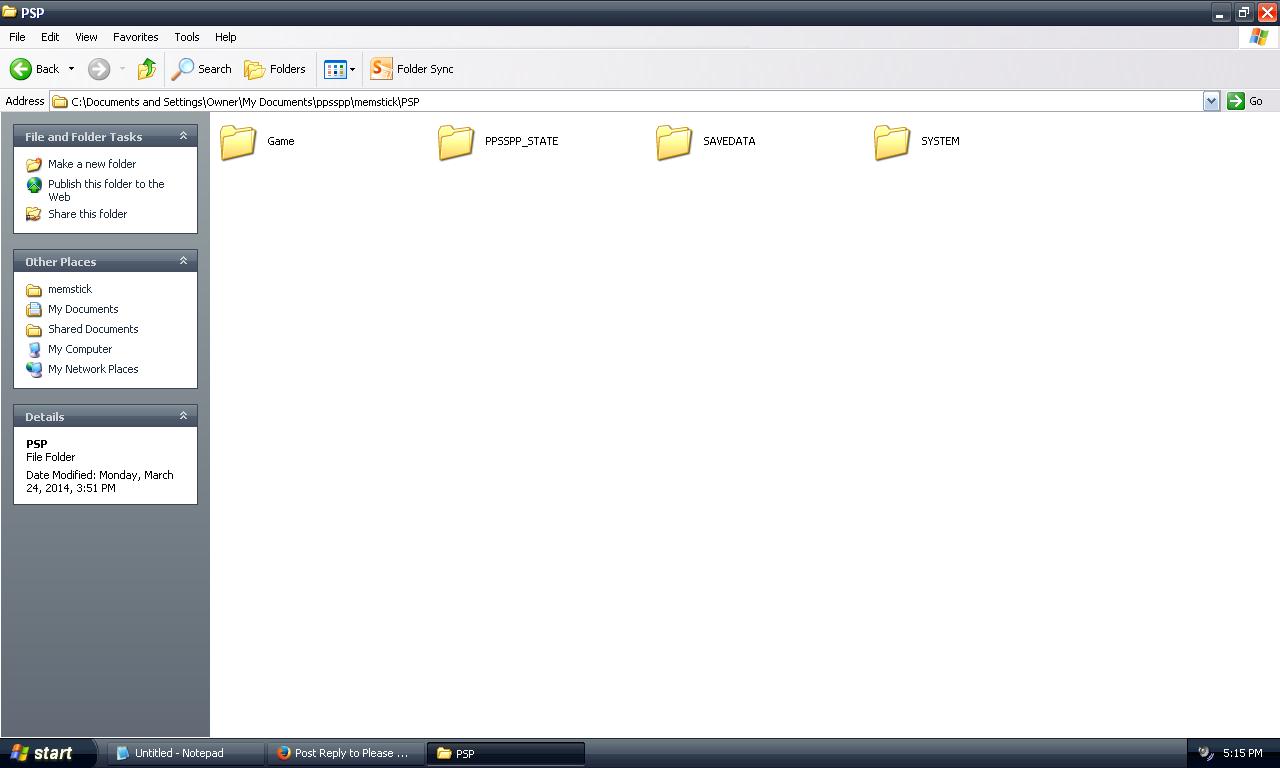Select the SYSTEM folder
1280x768 pixels.
[892, 142]
